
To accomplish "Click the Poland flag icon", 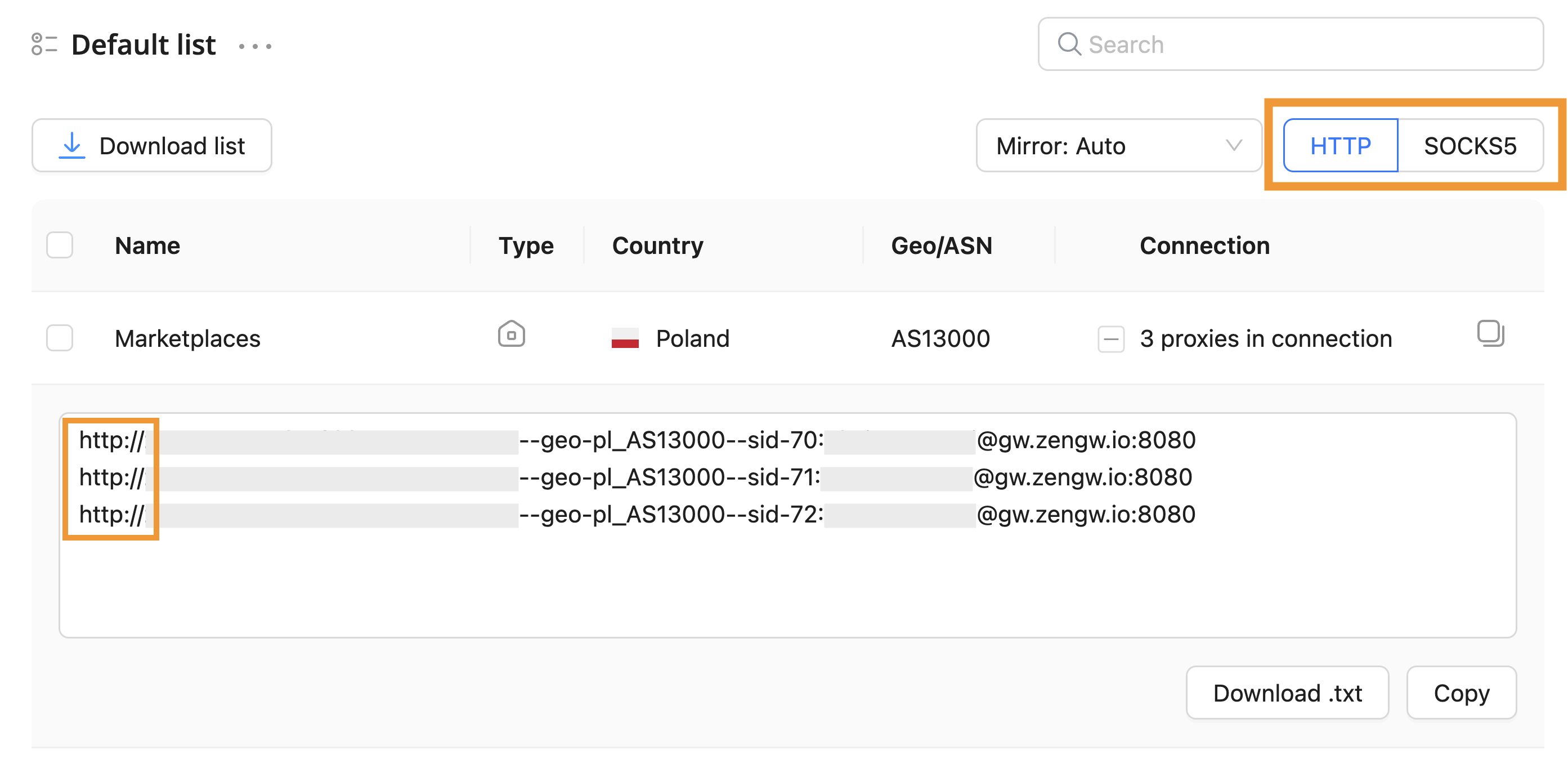I will (x=625, y=338).
